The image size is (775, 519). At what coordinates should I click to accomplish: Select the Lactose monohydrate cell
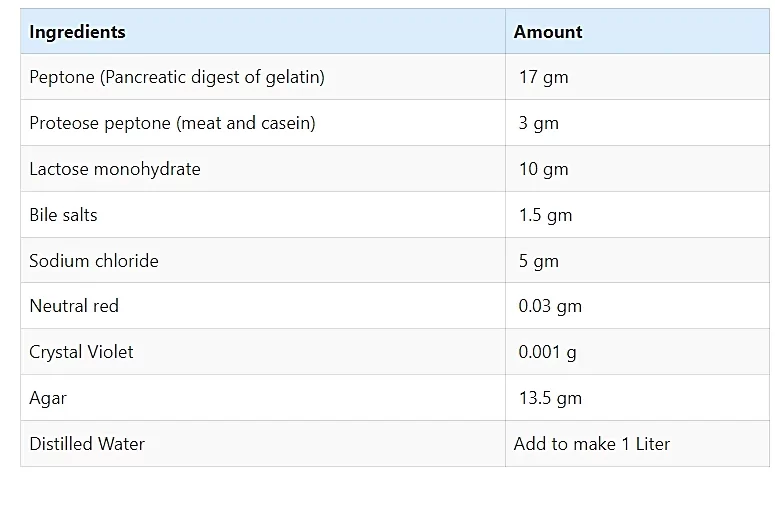(263, 169)
